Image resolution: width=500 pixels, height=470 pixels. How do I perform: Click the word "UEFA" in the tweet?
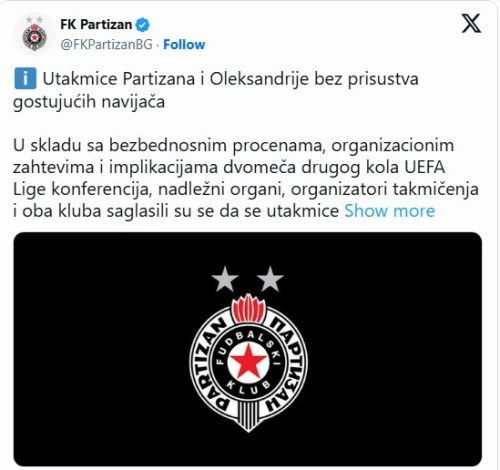425,167
